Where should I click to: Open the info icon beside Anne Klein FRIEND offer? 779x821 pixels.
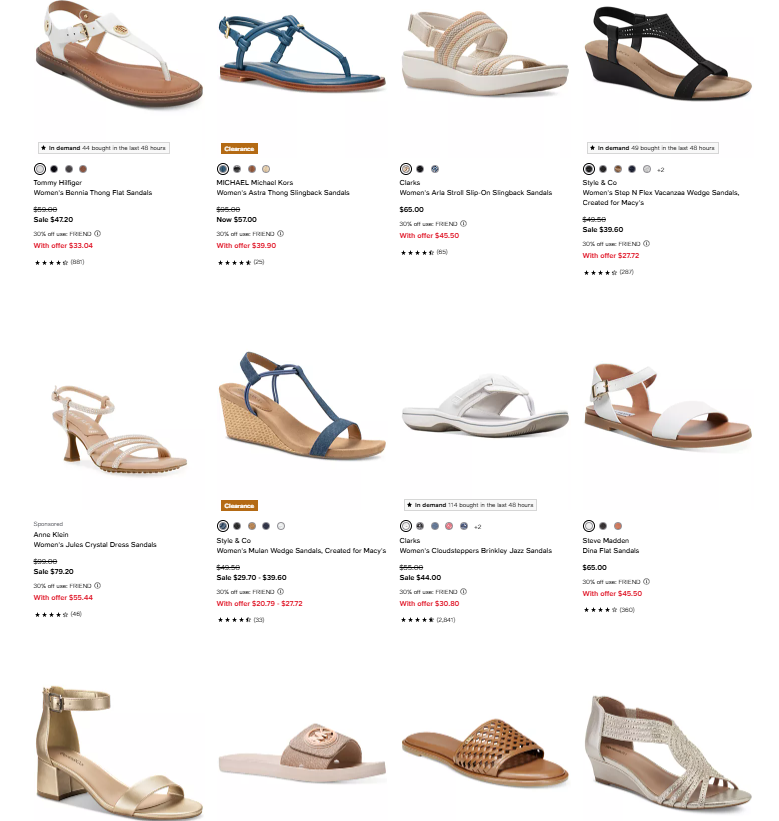pos(97,585)
